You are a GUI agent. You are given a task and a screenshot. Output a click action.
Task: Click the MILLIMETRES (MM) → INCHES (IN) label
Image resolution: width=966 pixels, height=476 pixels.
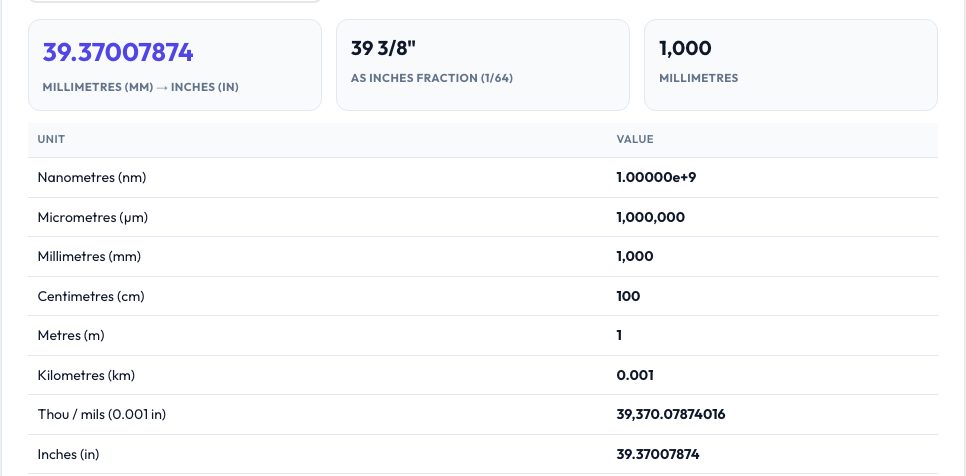tap(140, 87)
